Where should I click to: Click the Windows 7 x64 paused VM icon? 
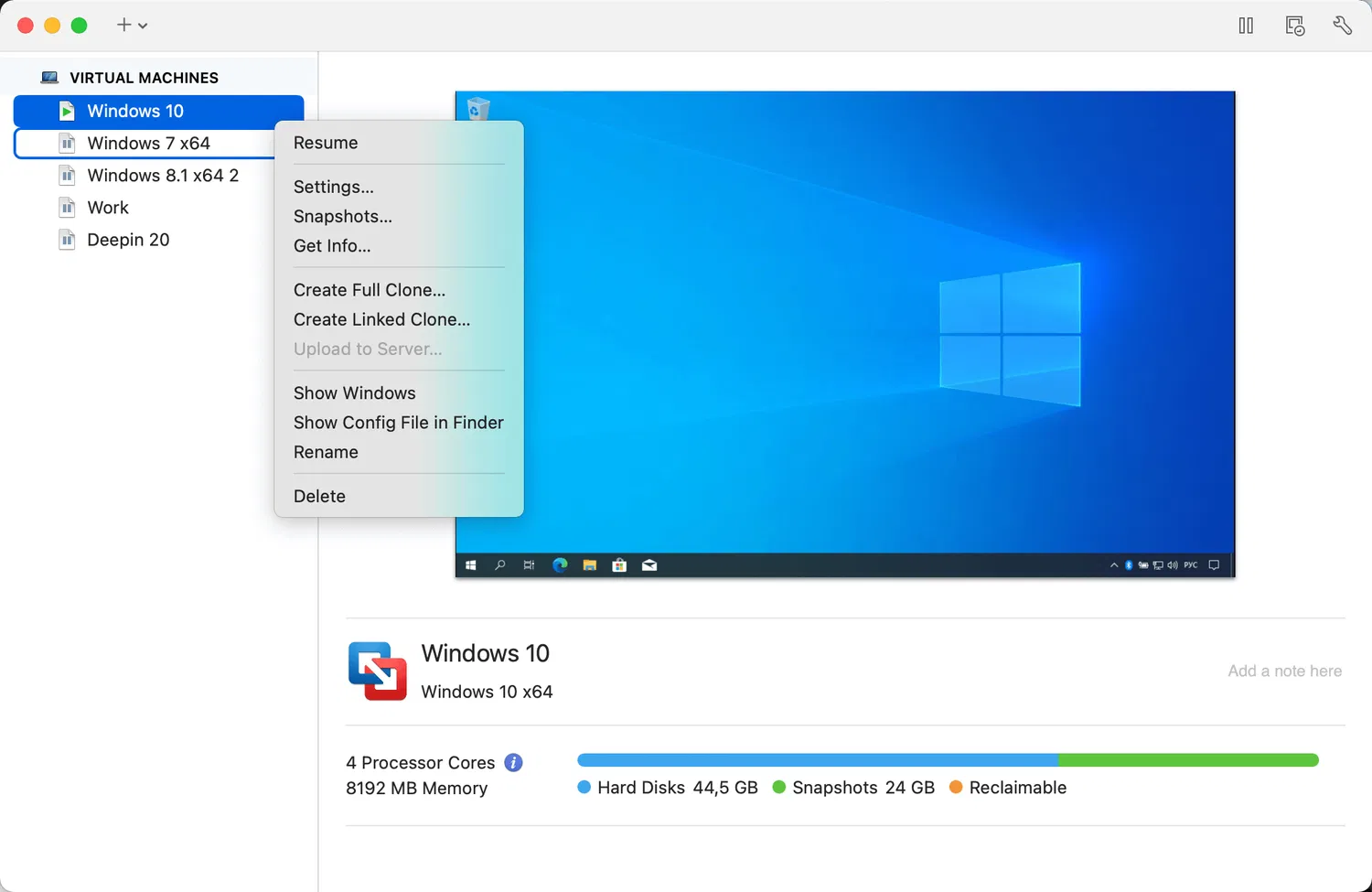(x=67, y=143)
